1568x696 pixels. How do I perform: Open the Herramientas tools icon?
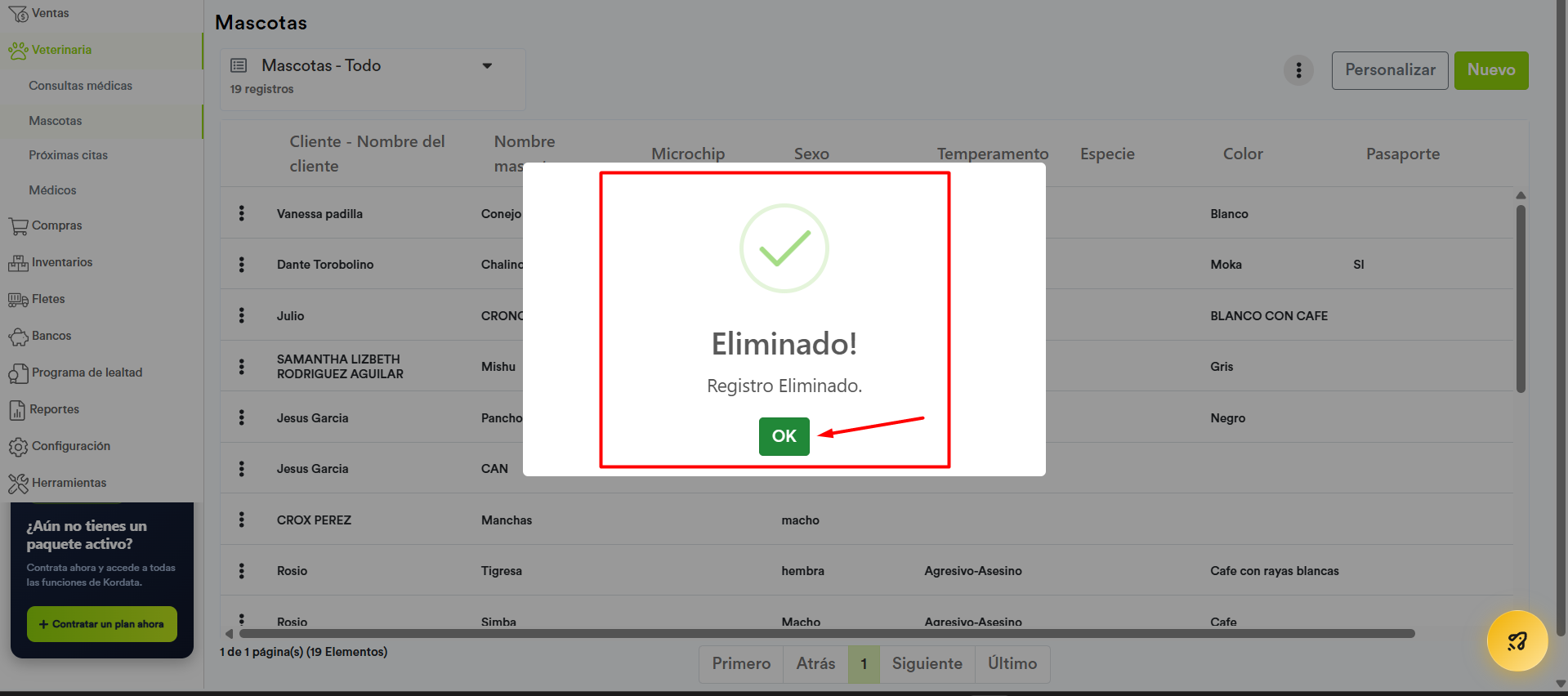(x=18, y=484)
